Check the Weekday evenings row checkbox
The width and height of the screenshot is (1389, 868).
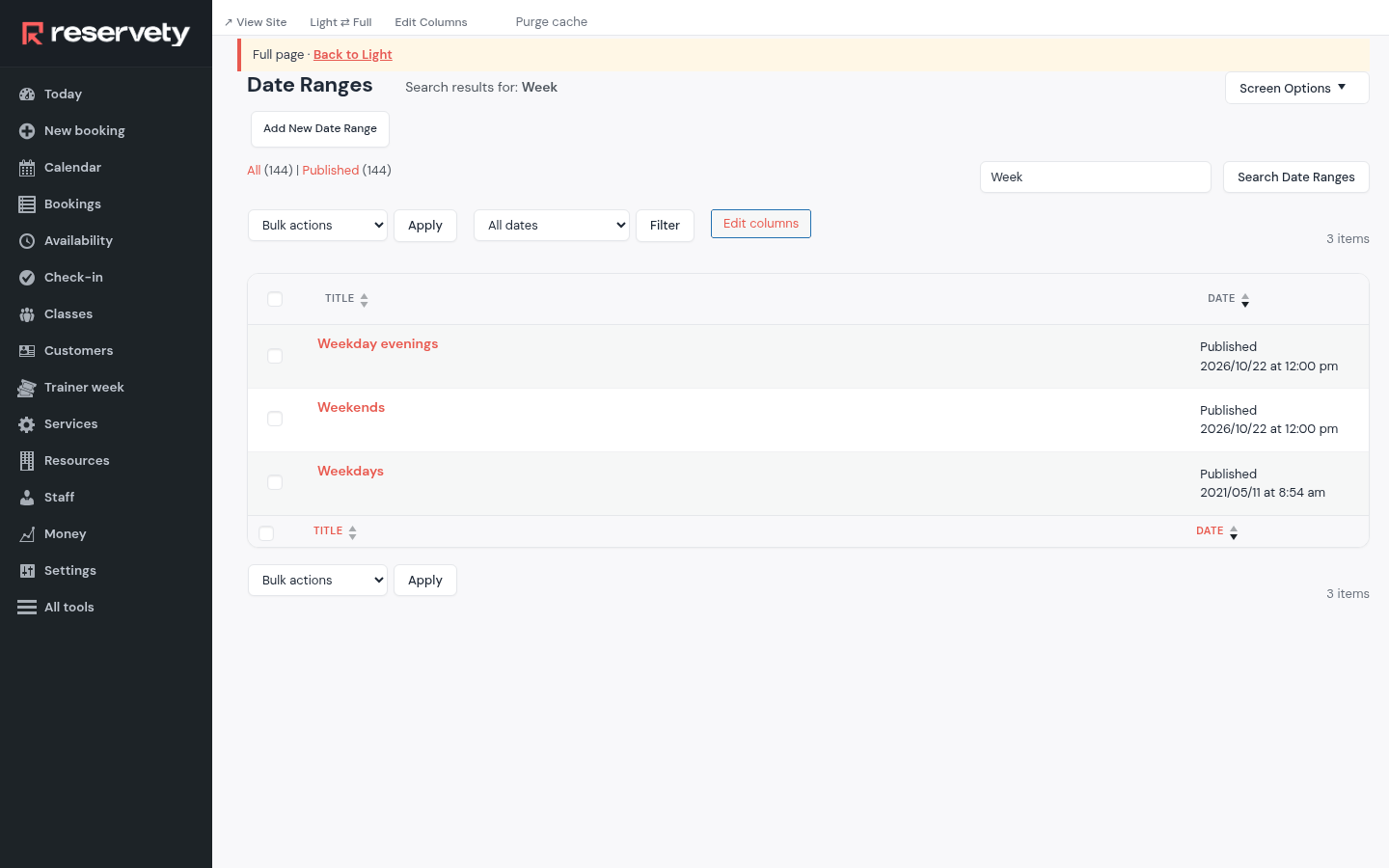tap(275, 356)
